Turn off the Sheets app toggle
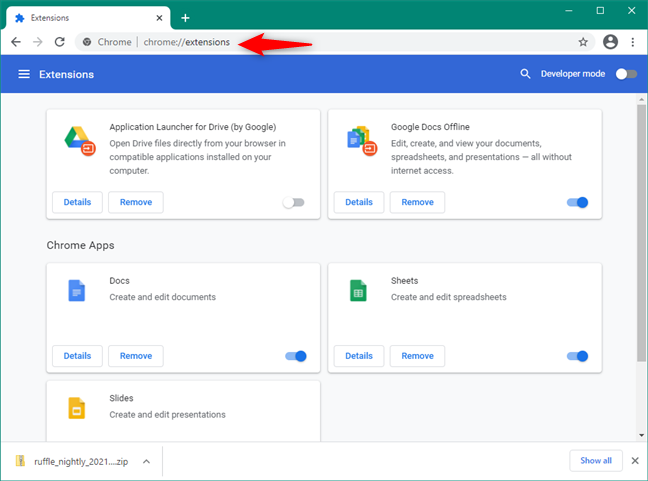 tap(577, 356)
